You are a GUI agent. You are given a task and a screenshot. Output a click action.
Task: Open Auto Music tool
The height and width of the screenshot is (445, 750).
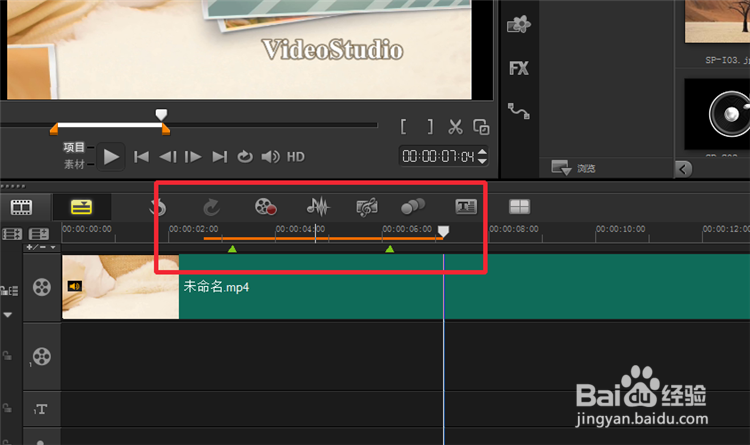click(367, 207)
